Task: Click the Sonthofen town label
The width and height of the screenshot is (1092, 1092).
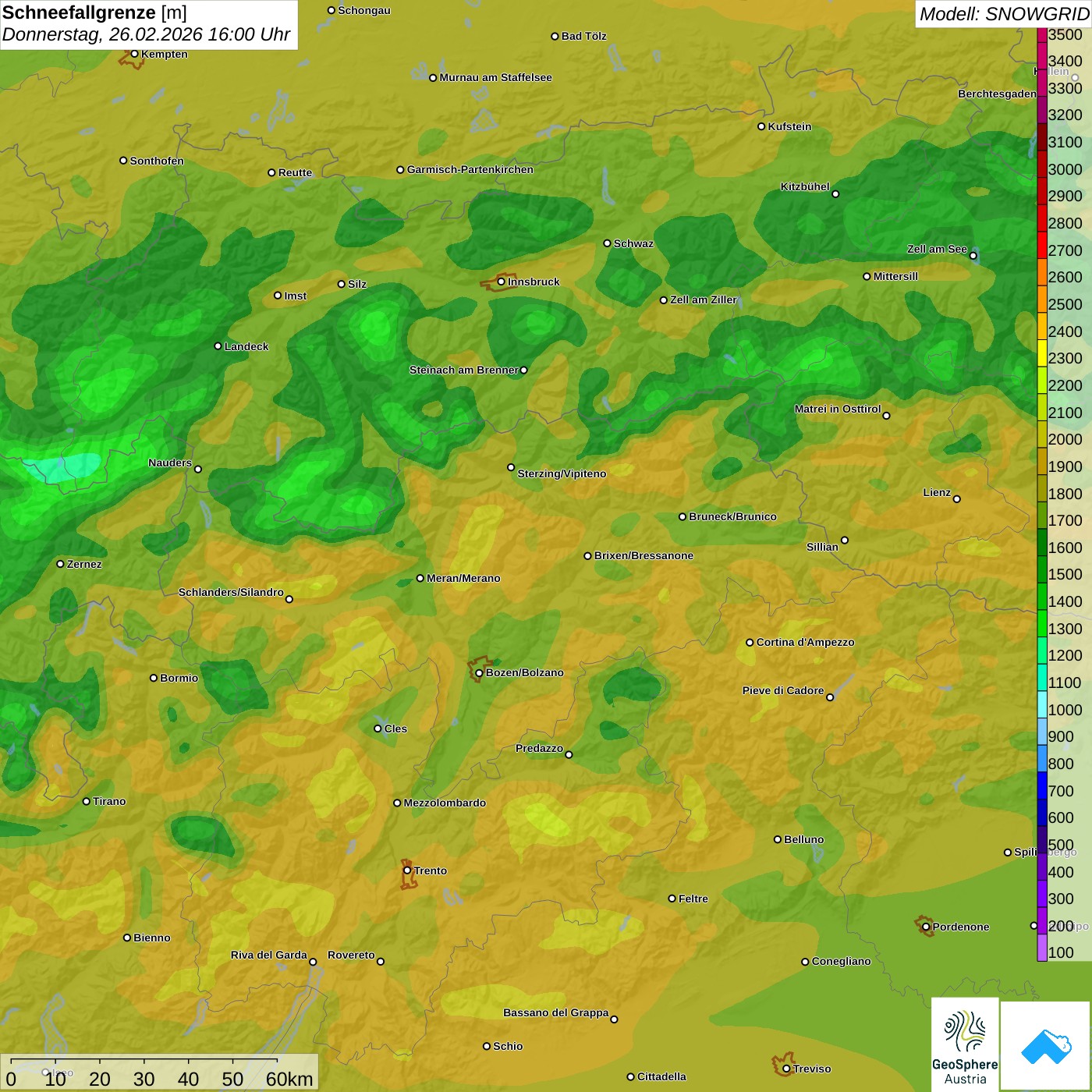Action: tap(157, 161)
